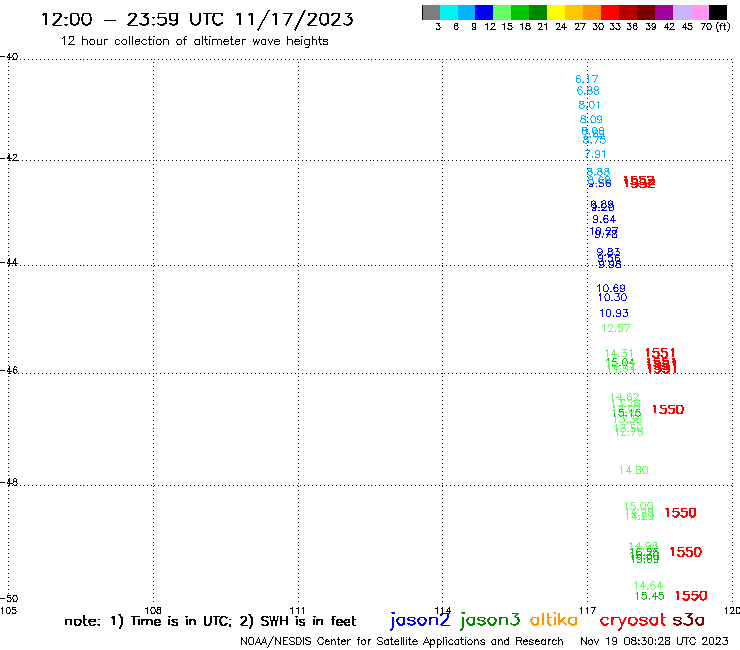This screenshot has height=650, width=740.
Task: Select the cryosat satellite label
Action: point(633,621)
